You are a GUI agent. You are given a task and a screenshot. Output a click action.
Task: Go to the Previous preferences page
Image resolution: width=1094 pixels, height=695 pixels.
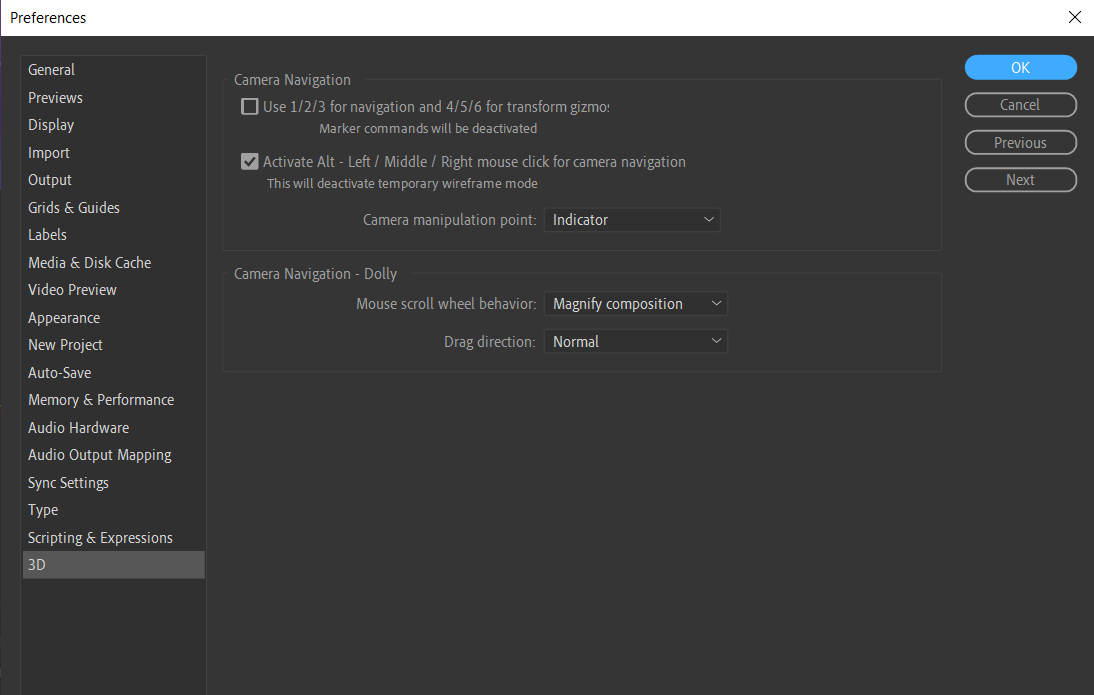1020,142
